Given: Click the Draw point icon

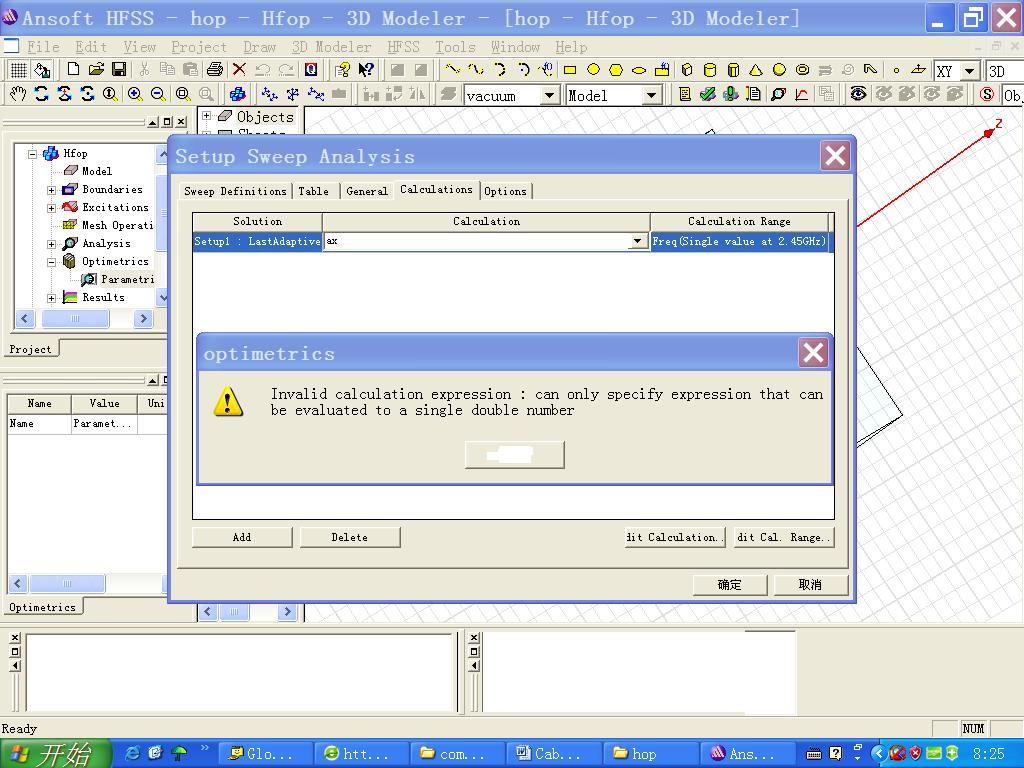Looking at the screenshot, I should 896,70.
